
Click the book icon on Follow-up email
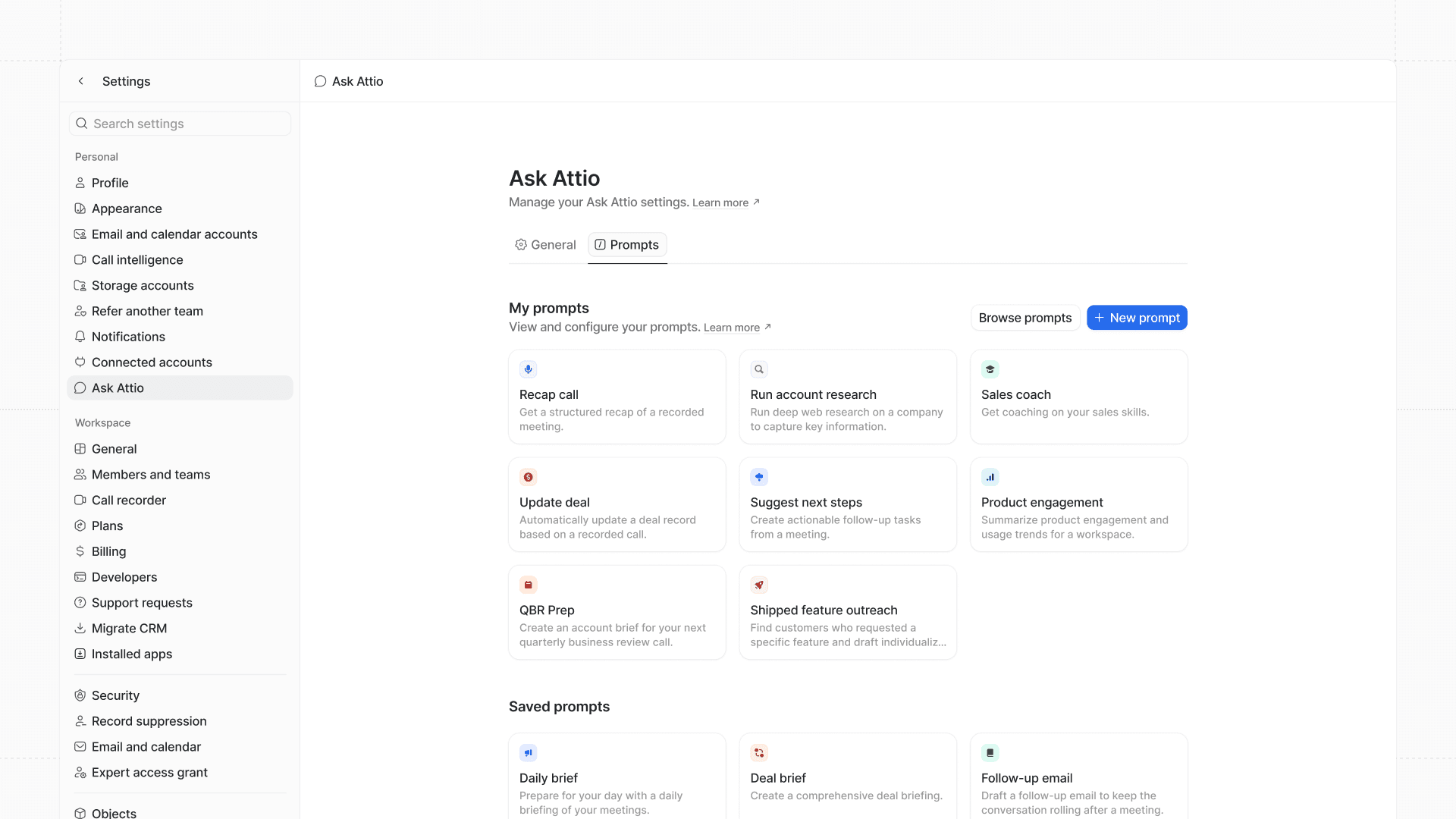tap(990, 752)
